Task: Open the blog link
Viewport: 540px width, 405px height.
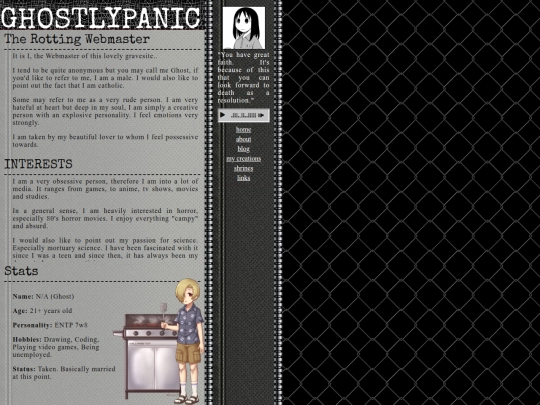Action: tap(243, 149)
